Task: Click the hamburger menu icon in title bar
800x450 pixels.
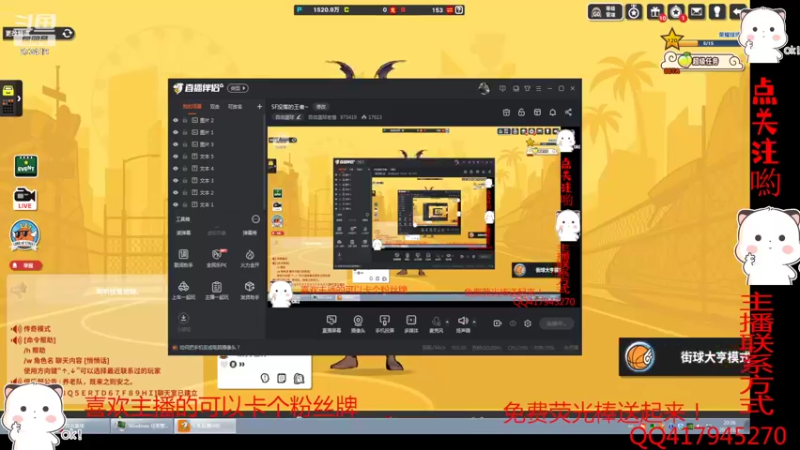Action: click(x=538, y=88)
